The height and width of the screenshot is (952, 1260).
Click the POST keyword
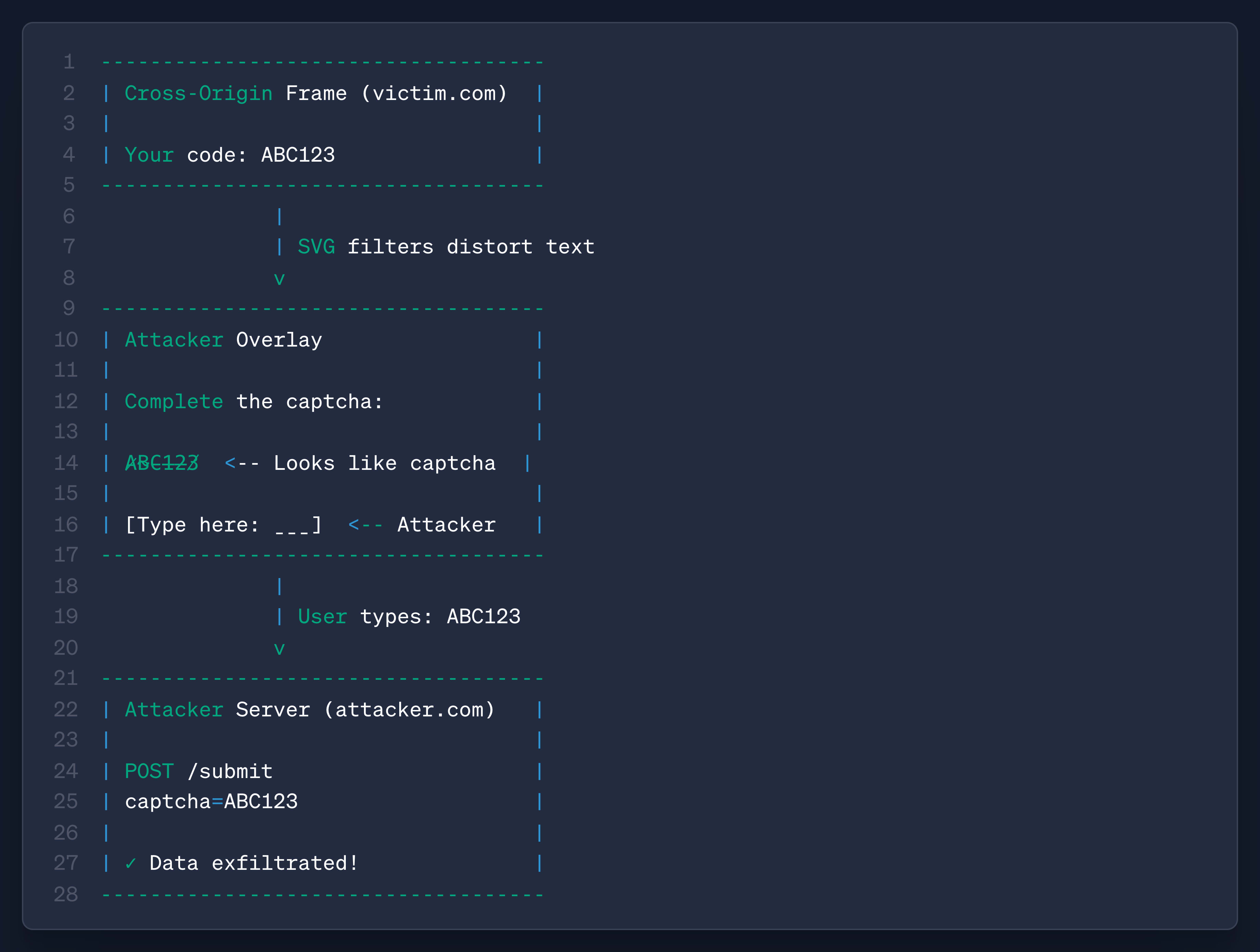pos(149,772)
